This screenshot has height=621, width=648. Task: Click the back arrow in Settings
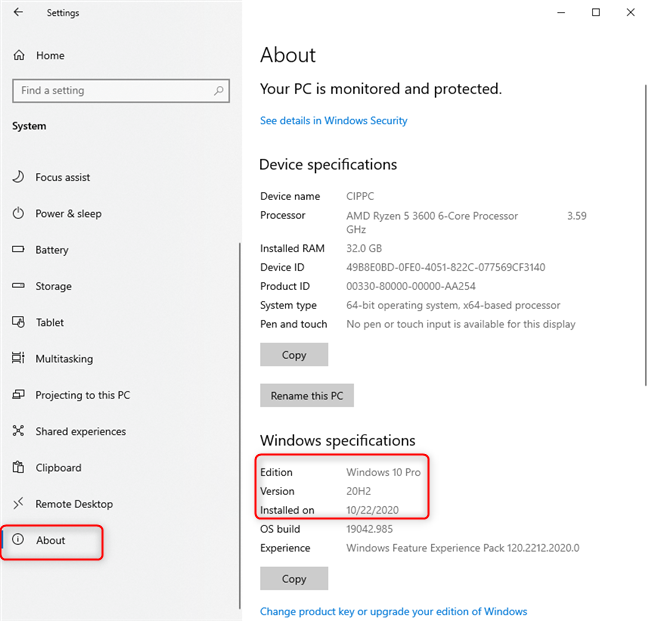[x=18, y=12]
